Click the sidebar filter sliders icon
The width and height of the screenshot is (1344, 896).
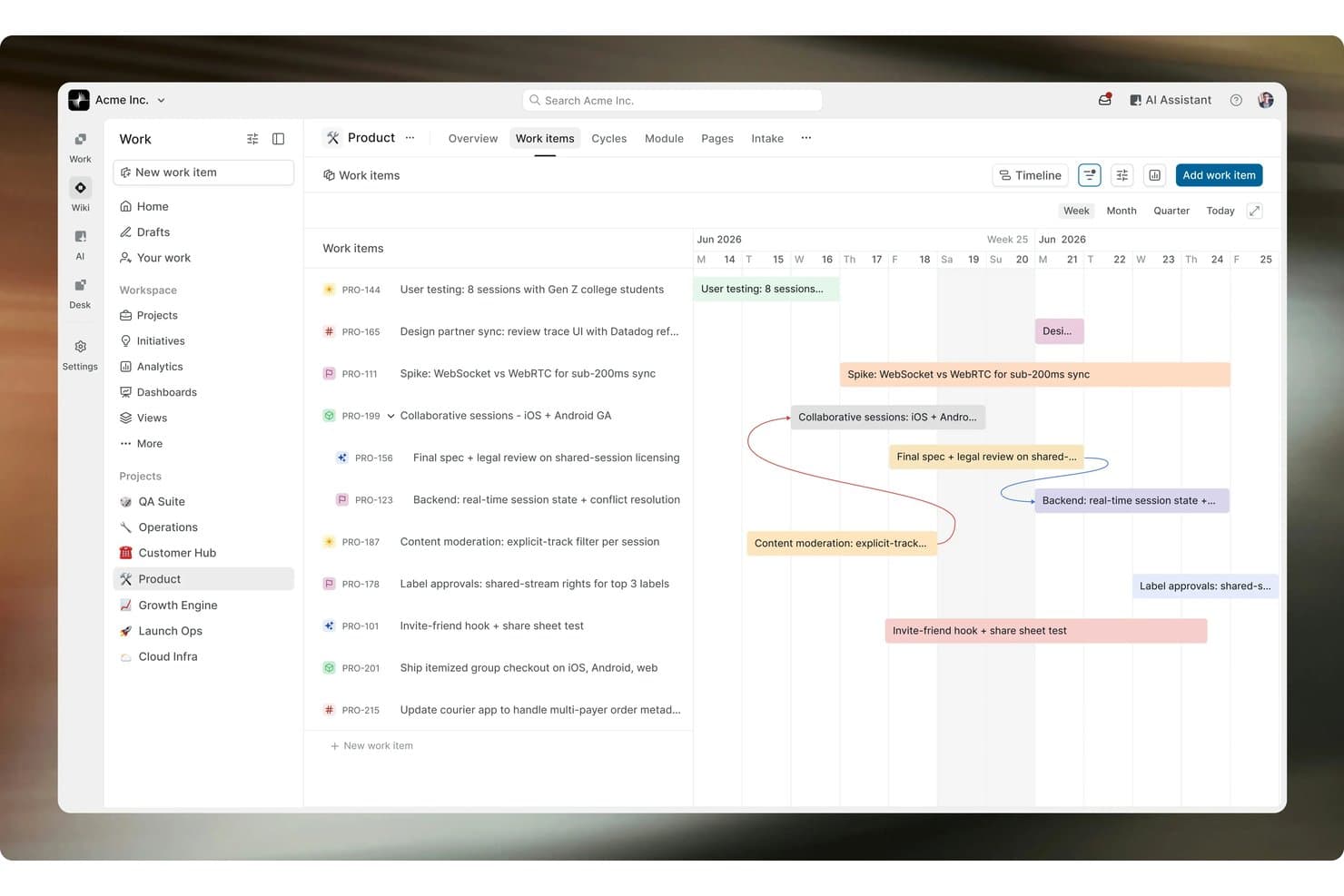tap(252, 139)
